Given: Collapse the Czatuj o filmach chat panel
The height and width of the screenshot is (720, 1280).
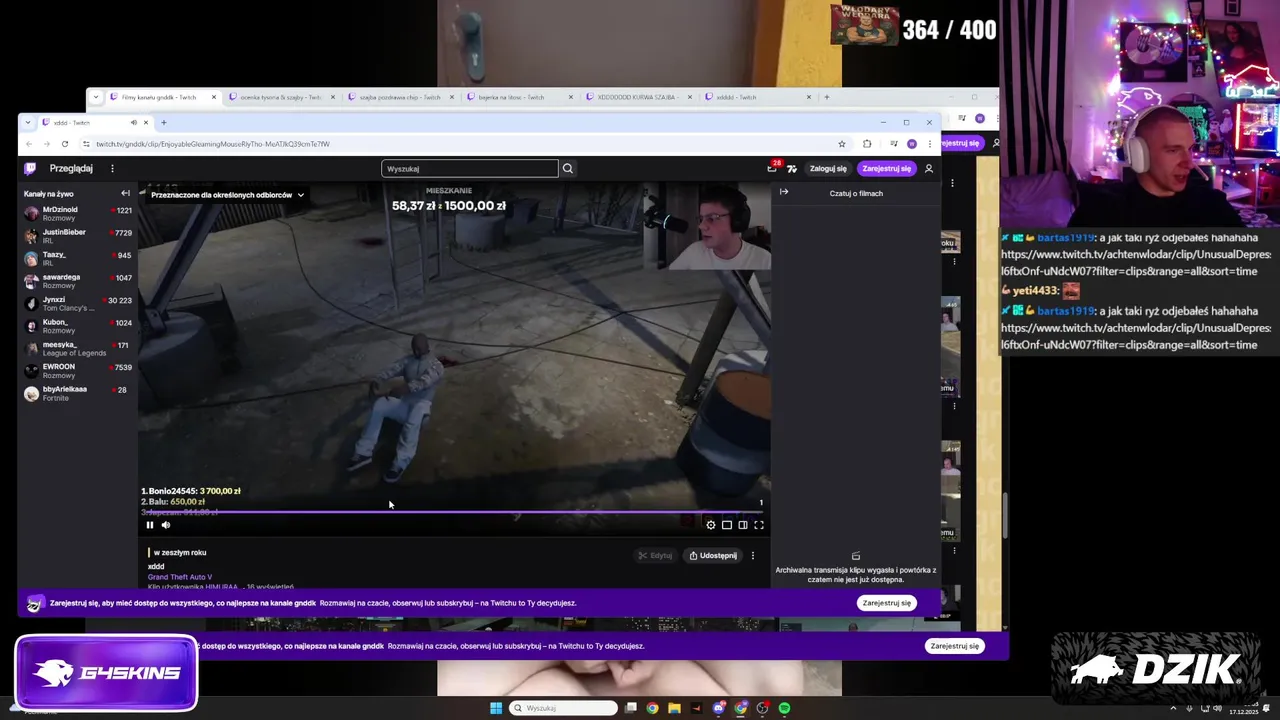Looking at the screenshot, I should pos(784,192).
